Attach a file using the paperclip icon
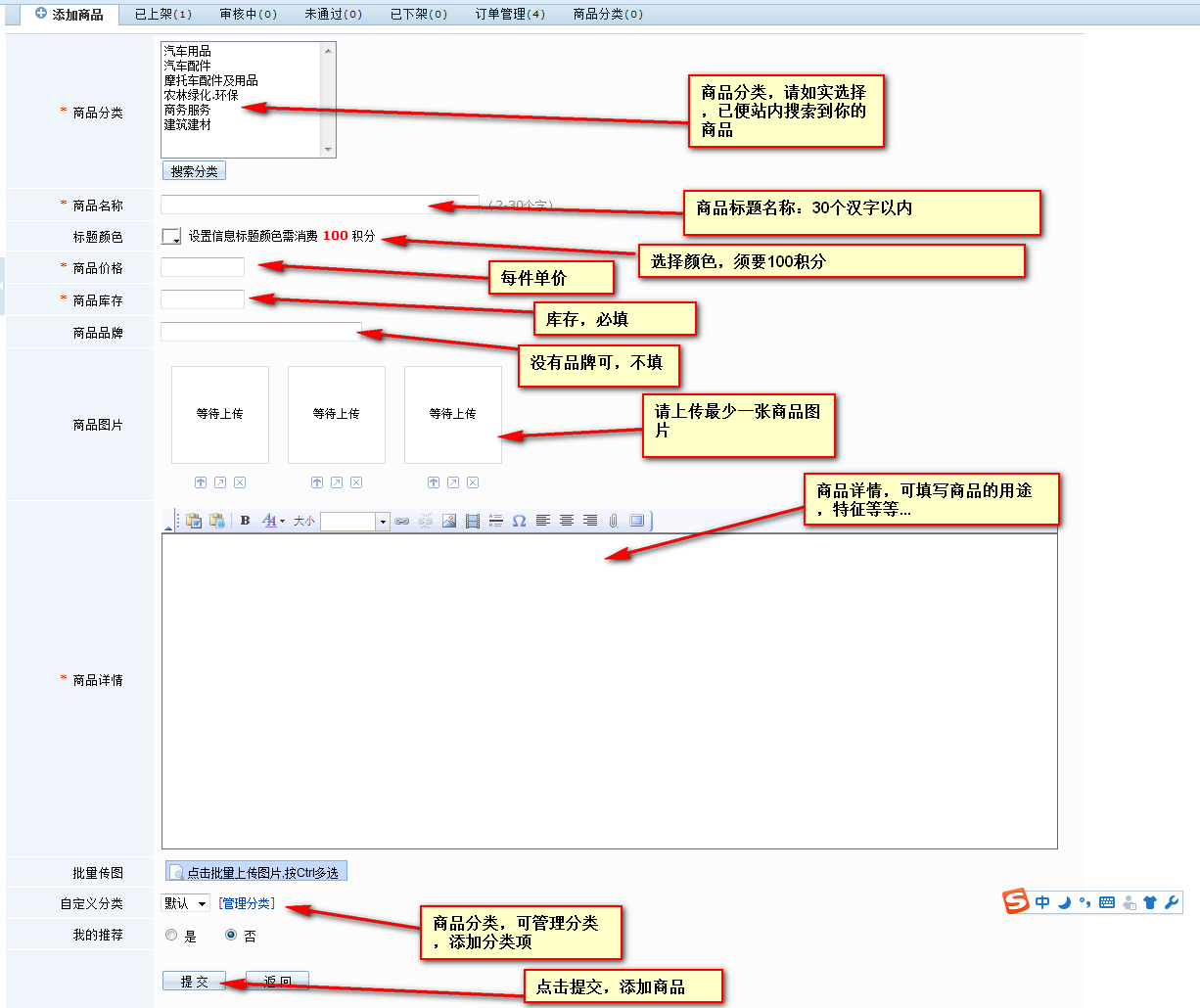This screenshot has height=1008, width=1200. click(614, 521)
